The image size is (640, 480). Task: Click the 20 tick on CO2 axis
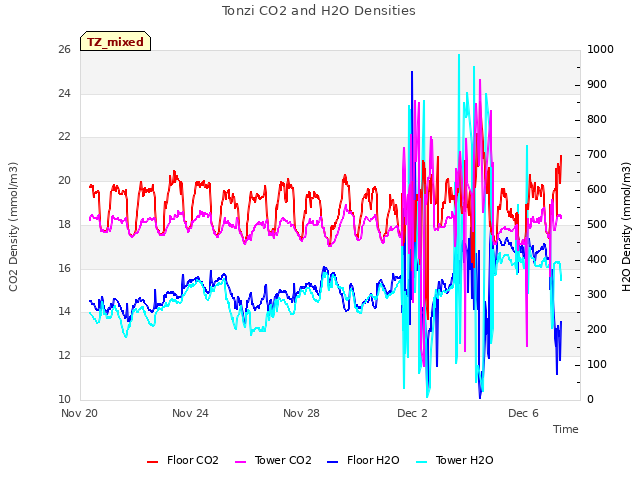point(64,180)
